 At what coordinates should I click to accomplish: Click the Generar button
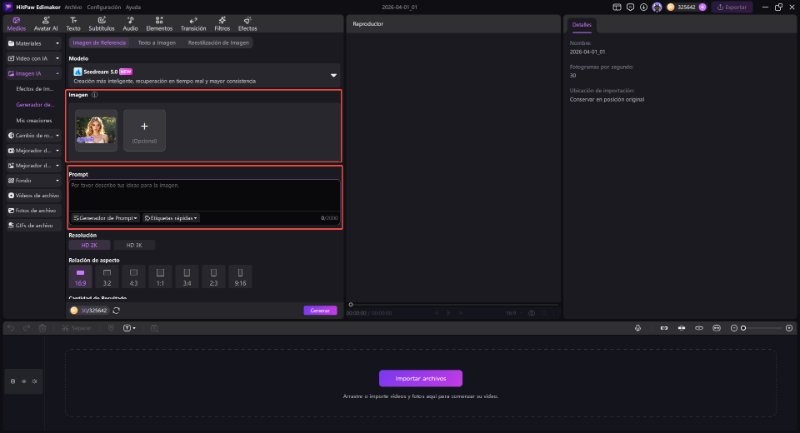320,311
